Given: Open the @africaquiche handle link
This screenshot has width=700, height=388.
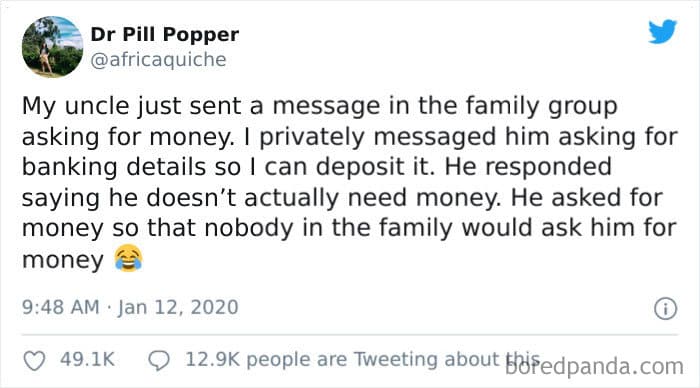Looking at the screenshot, I should coord(158,59).
